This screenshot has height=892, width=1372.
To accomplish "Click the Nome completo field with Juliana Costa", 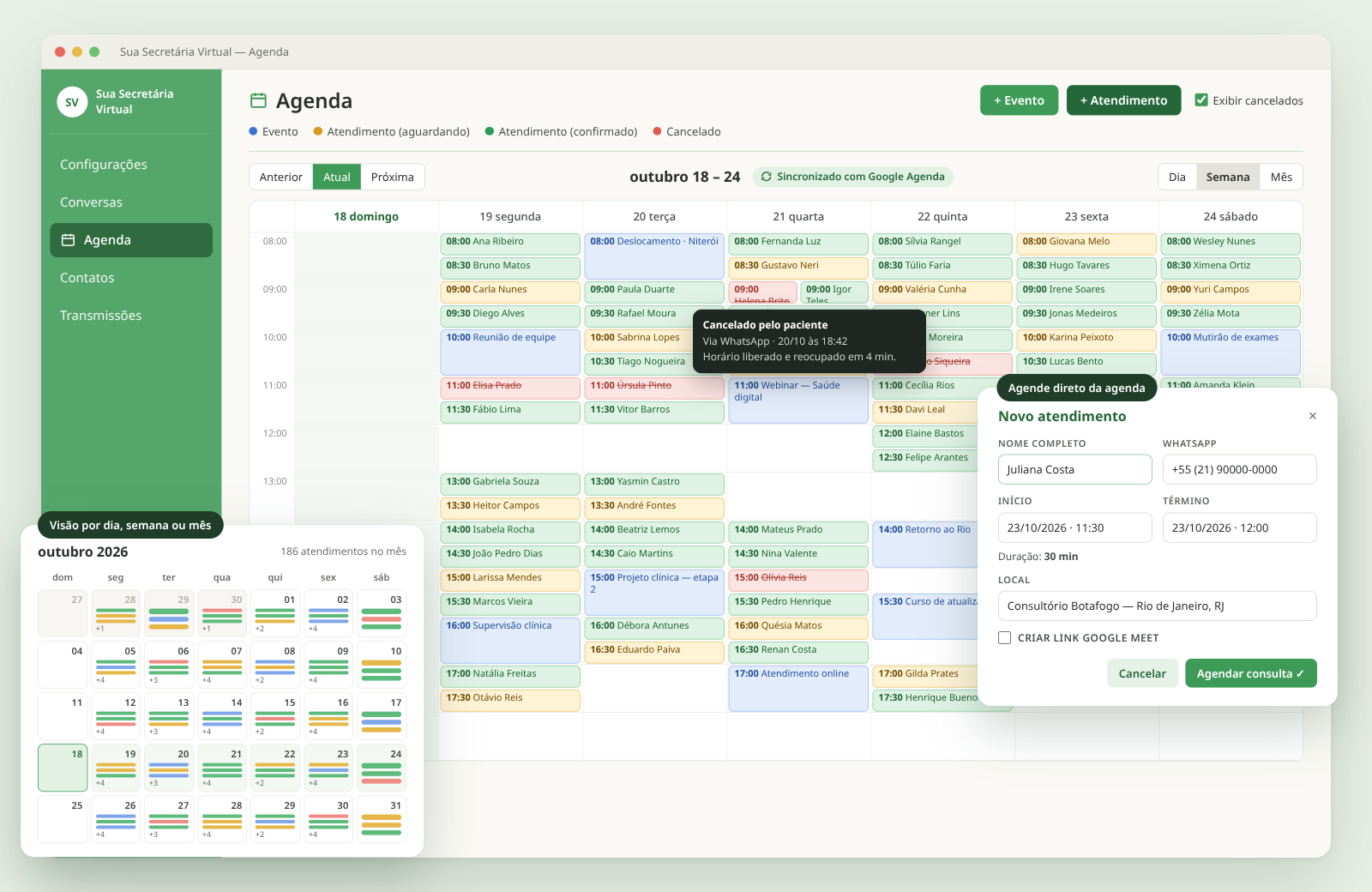I will click(1074, 469).
